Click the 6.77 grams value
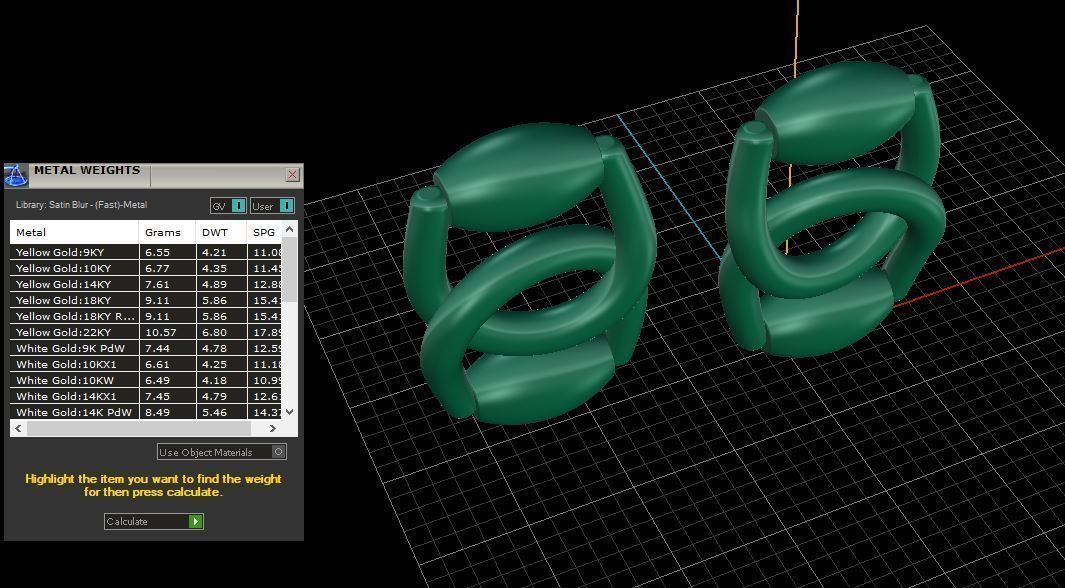The width and height of the screenshot is (1065, 588). pos(158,268)
